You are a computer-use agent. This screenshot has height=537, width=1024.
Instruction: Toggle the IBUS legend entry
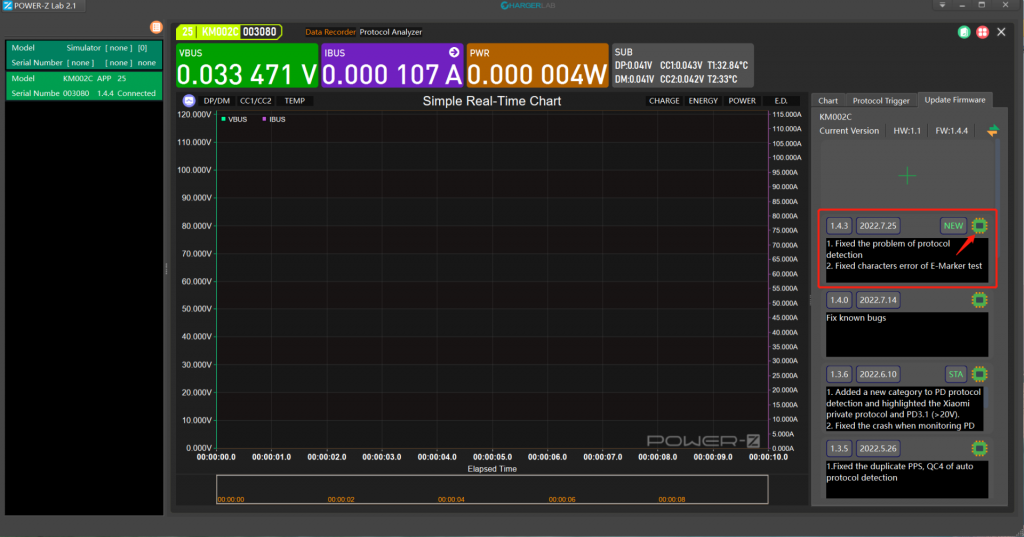274,120
